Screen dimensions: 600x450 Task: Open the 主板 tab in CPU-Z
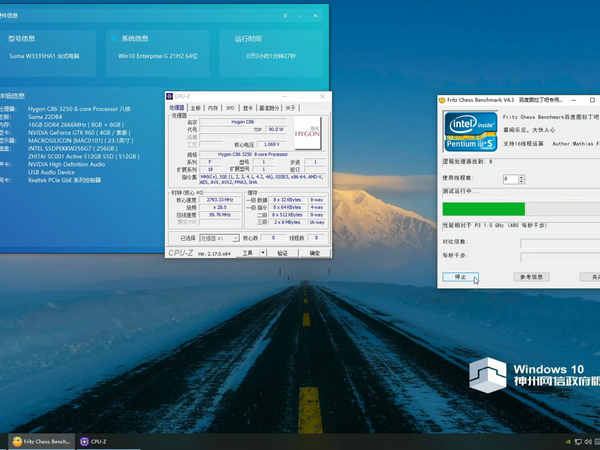196,108
